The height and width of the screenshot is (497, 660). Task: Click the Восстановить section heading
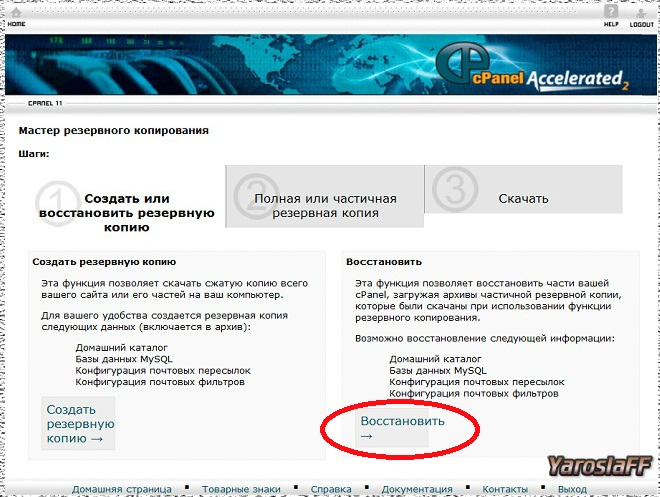pyautogui.click(x=384, y=262)
